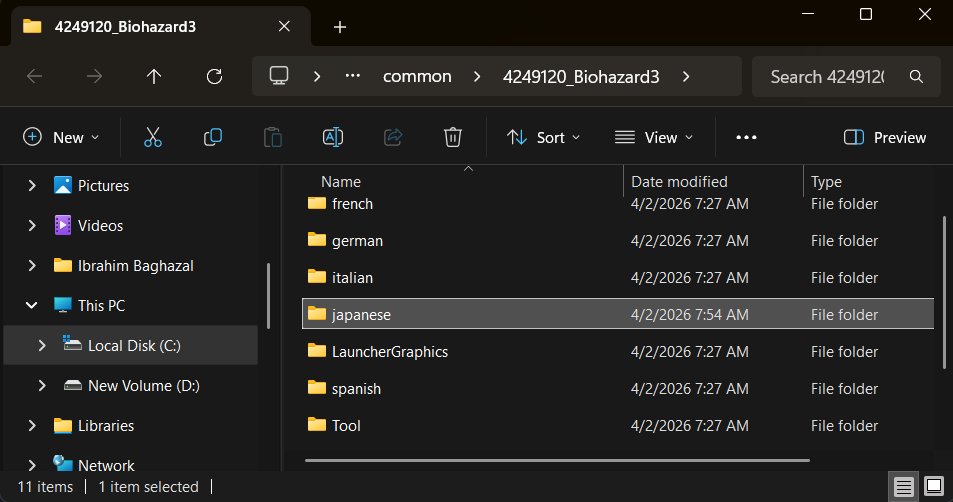The width and height of the screenshot is (953, 502).
Task: Click the french folder icon
Action: point(317,203)
